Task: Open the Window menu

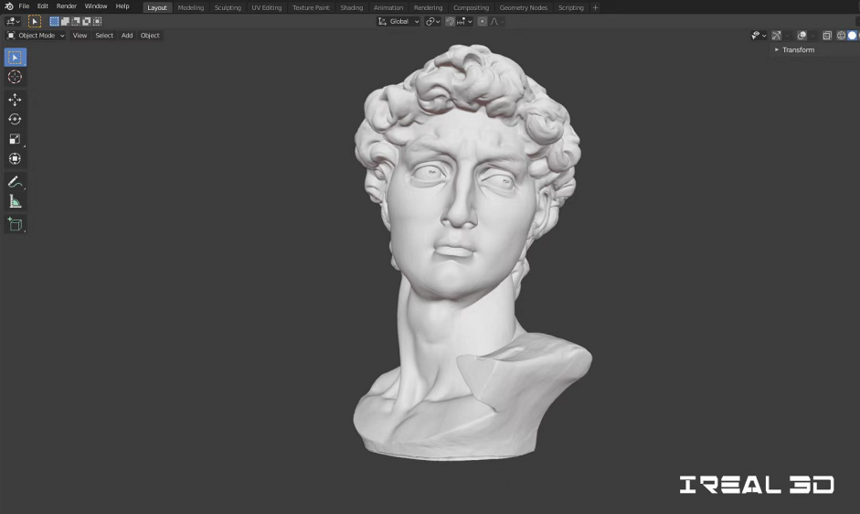Action: pos(96,7)
